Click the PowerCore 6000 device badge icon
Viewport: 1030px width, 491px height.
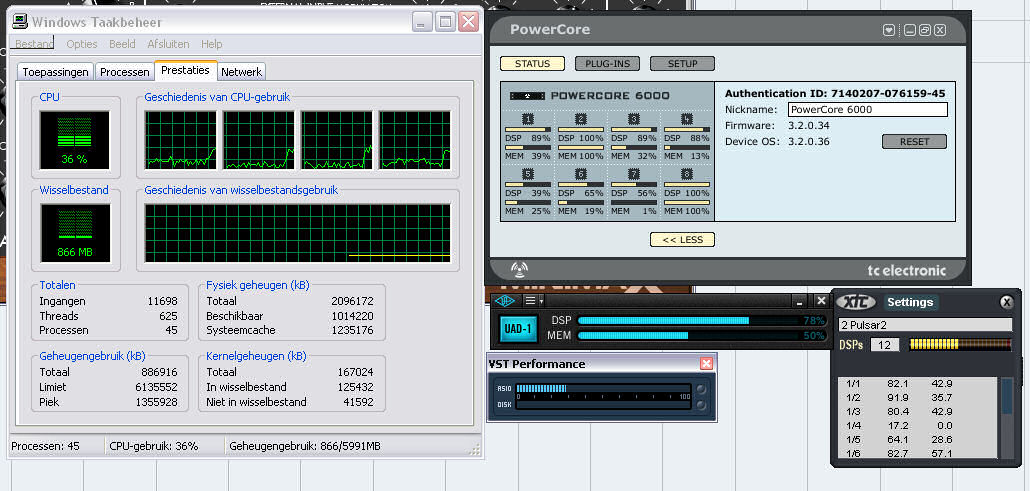point(527,96)
